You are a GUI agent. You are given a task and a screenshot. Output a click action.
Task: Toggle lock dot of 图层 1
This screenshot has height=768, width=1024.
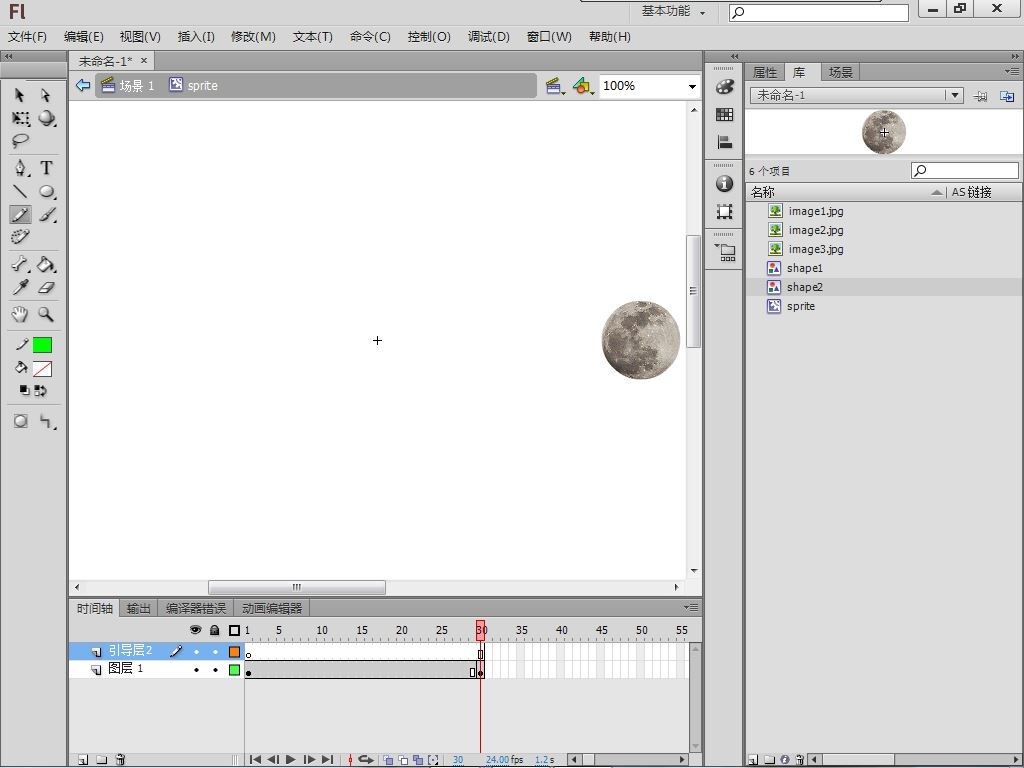click(x=215, y=670)
